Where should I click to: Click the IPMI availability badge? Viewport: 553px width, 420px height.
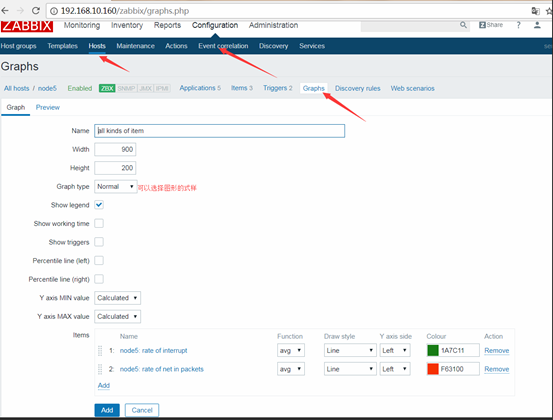[x=162, y=88]
